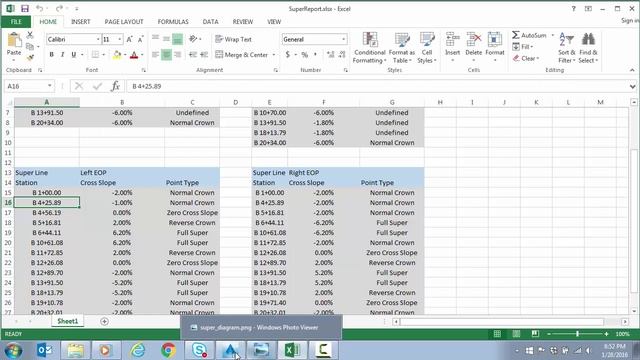Click the Paste clipboard icon
The width and height of the screenshot is (640, 360).
pos(14,40)
